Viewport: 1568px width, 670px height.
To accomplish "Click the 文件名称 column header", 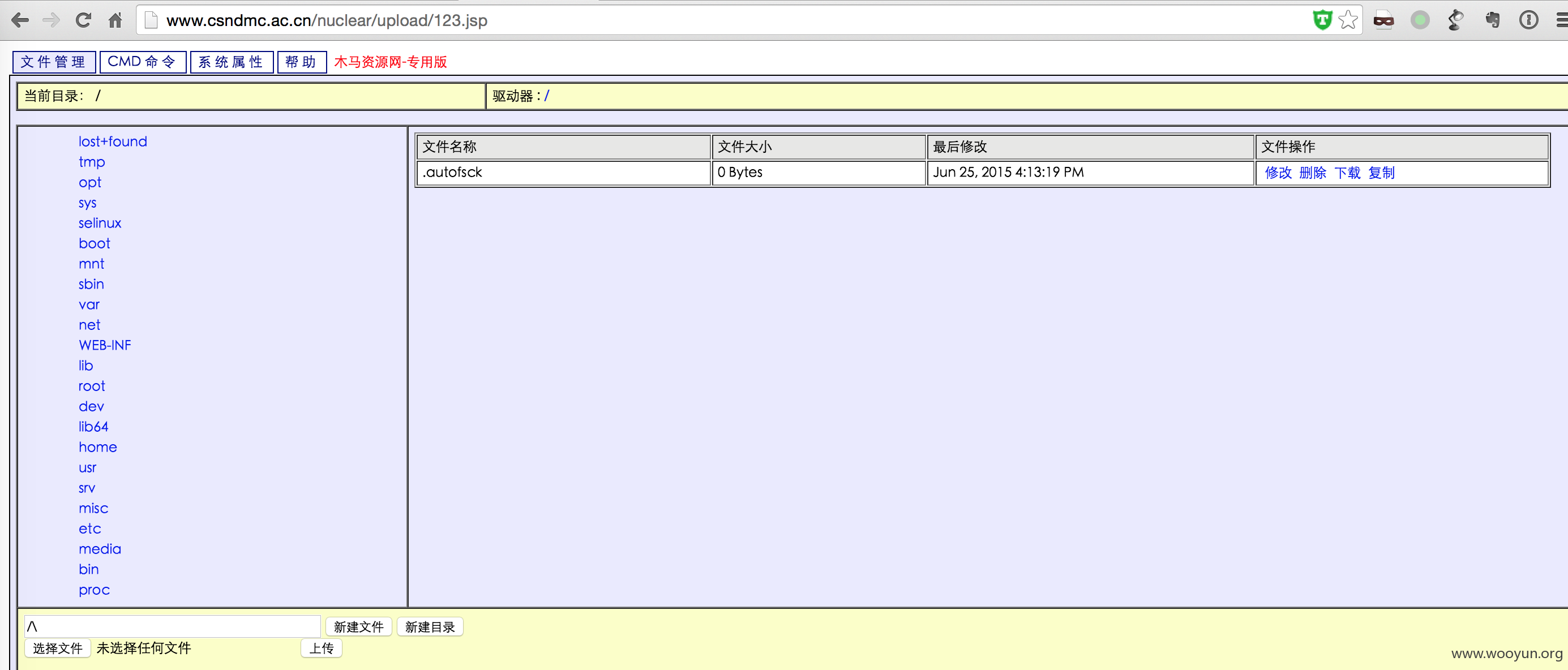I will [x=564, y=147].
